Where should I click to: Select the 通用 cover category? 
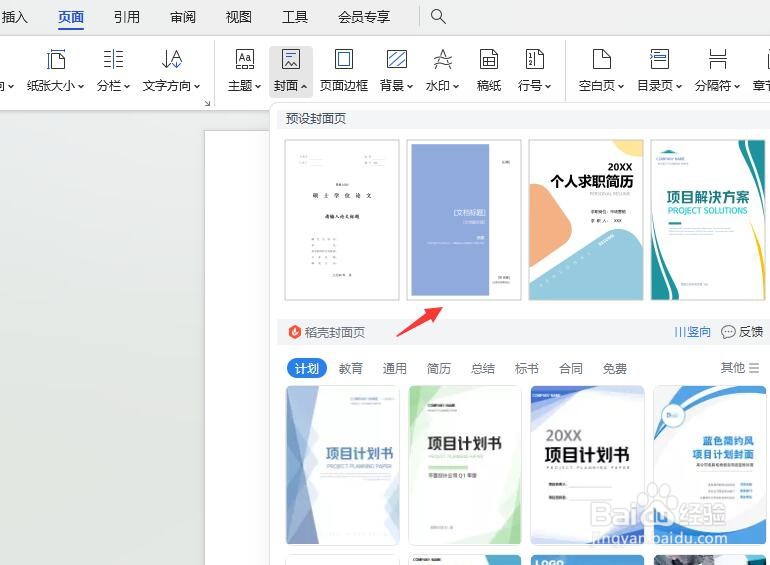394,368
